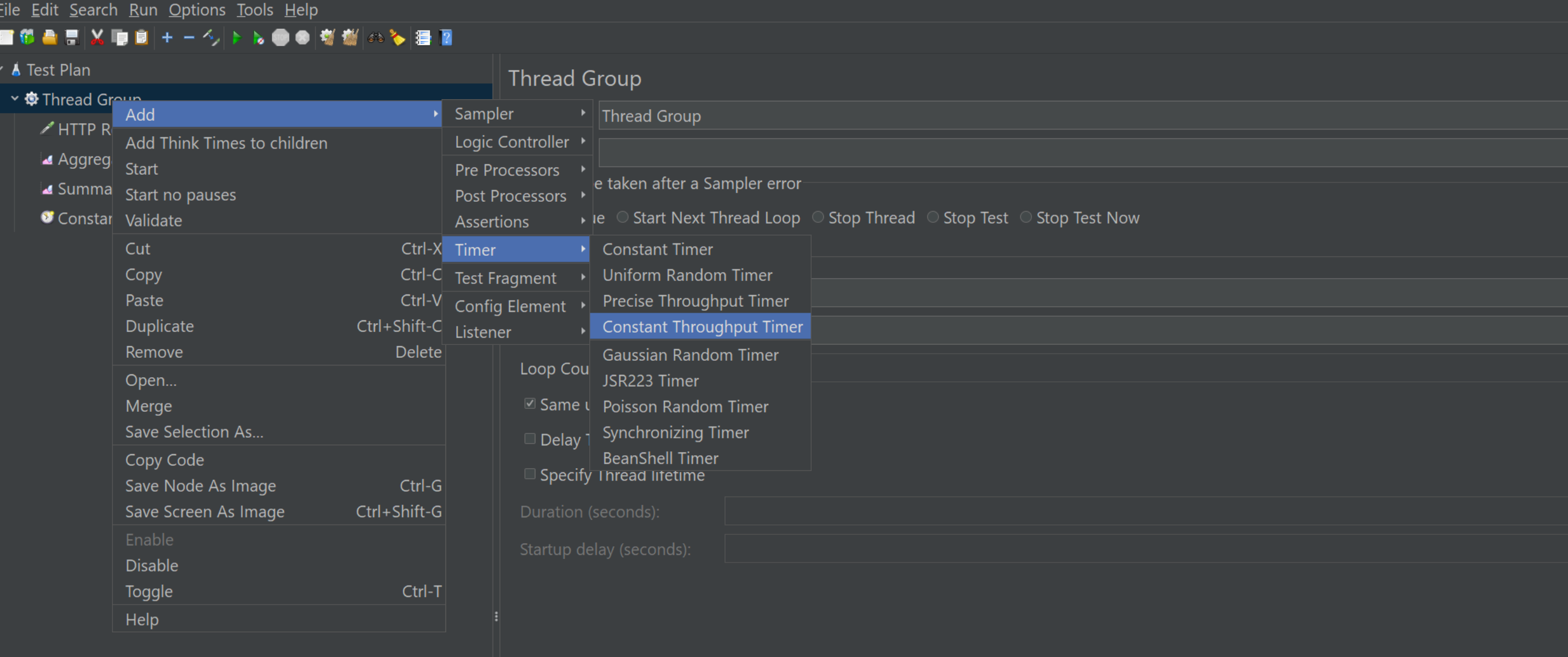Image resolution: width=1568 pixels, height=657 pixels.
Task: Click Validate in the context menu
Action: [x=154, y=221]
